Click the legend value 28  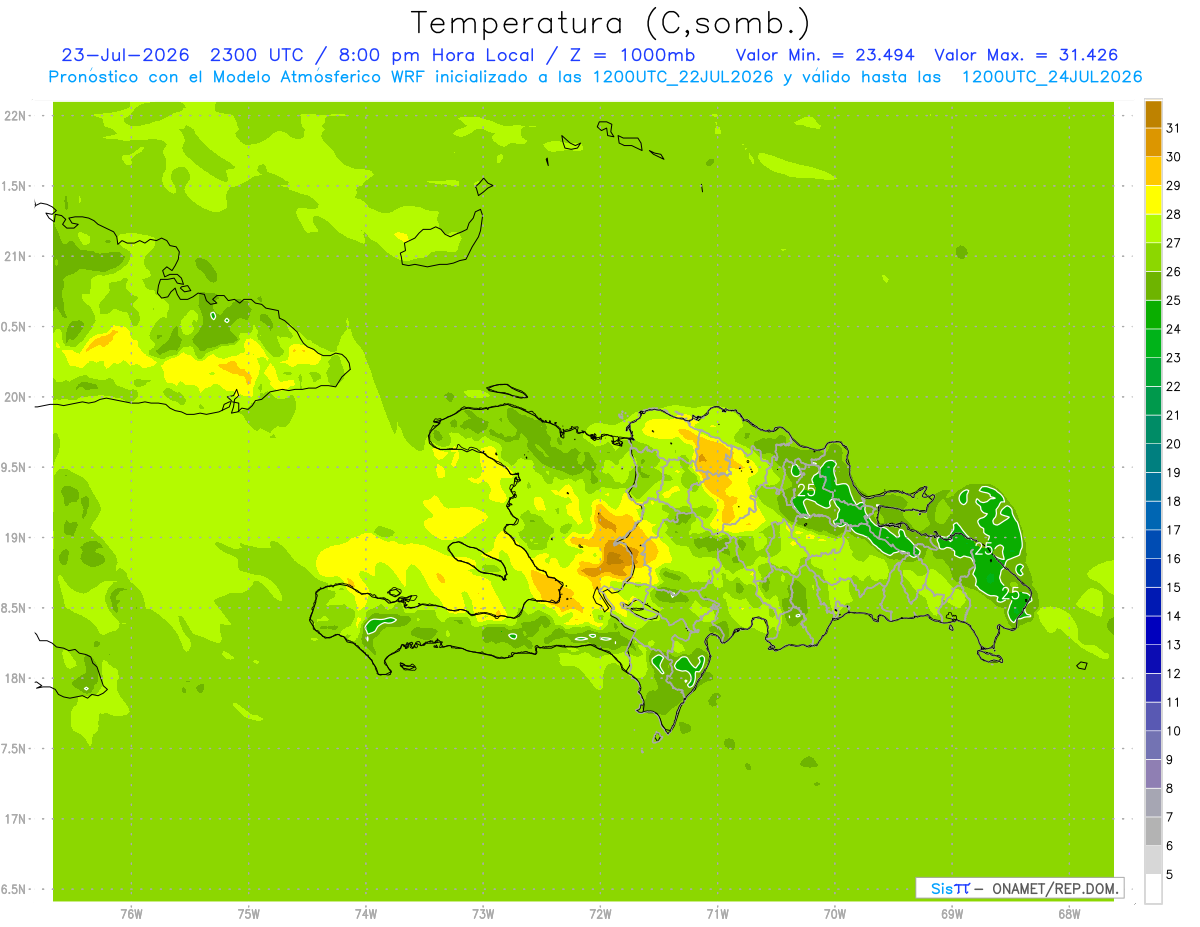click(1174, 214)
